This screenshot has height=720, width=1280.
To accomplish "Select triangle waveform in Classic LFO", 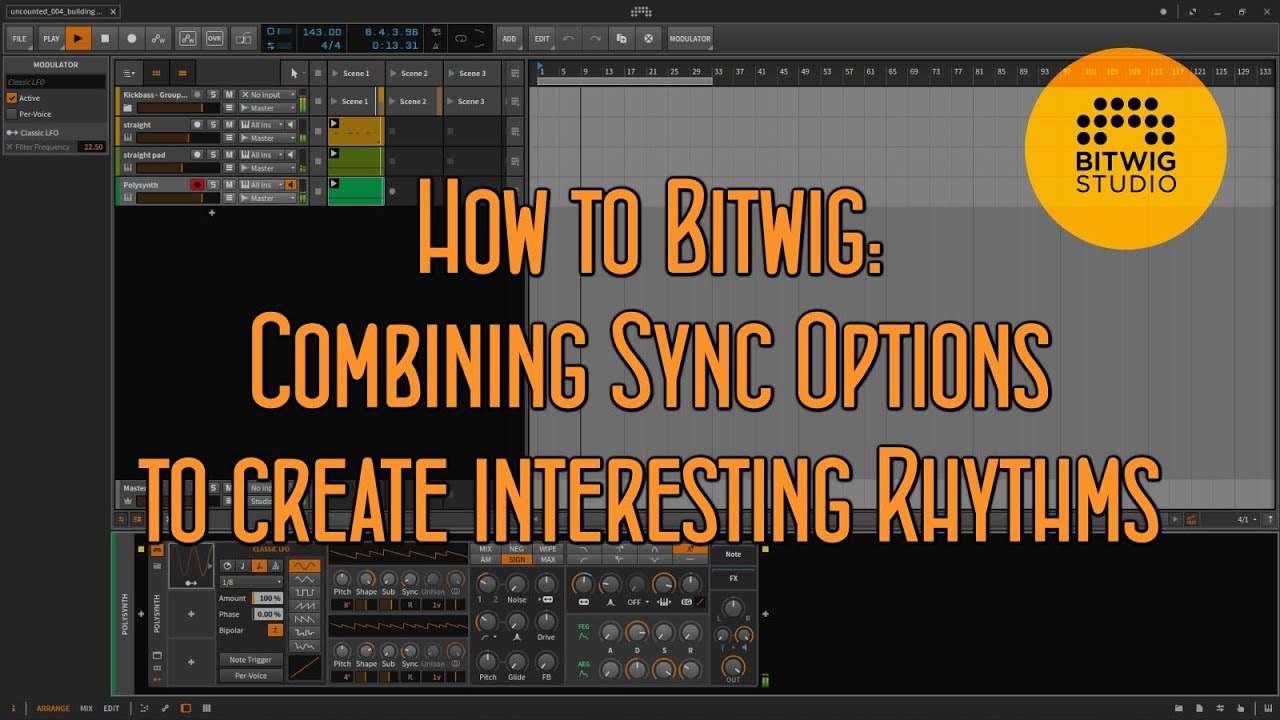I will pyautogui.click(x=304, y=579).
